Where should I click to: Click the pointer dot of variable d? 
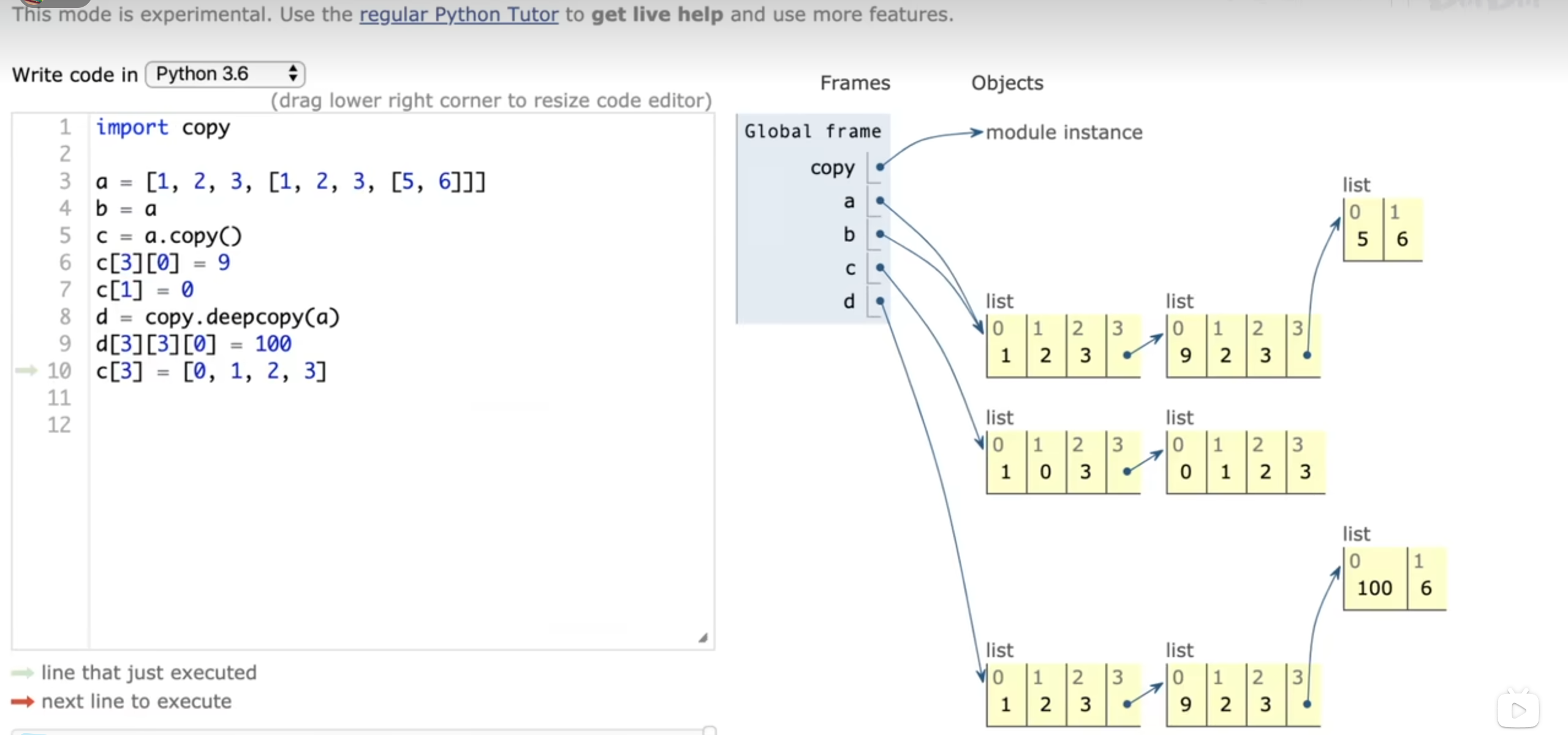tap(880, 301)
